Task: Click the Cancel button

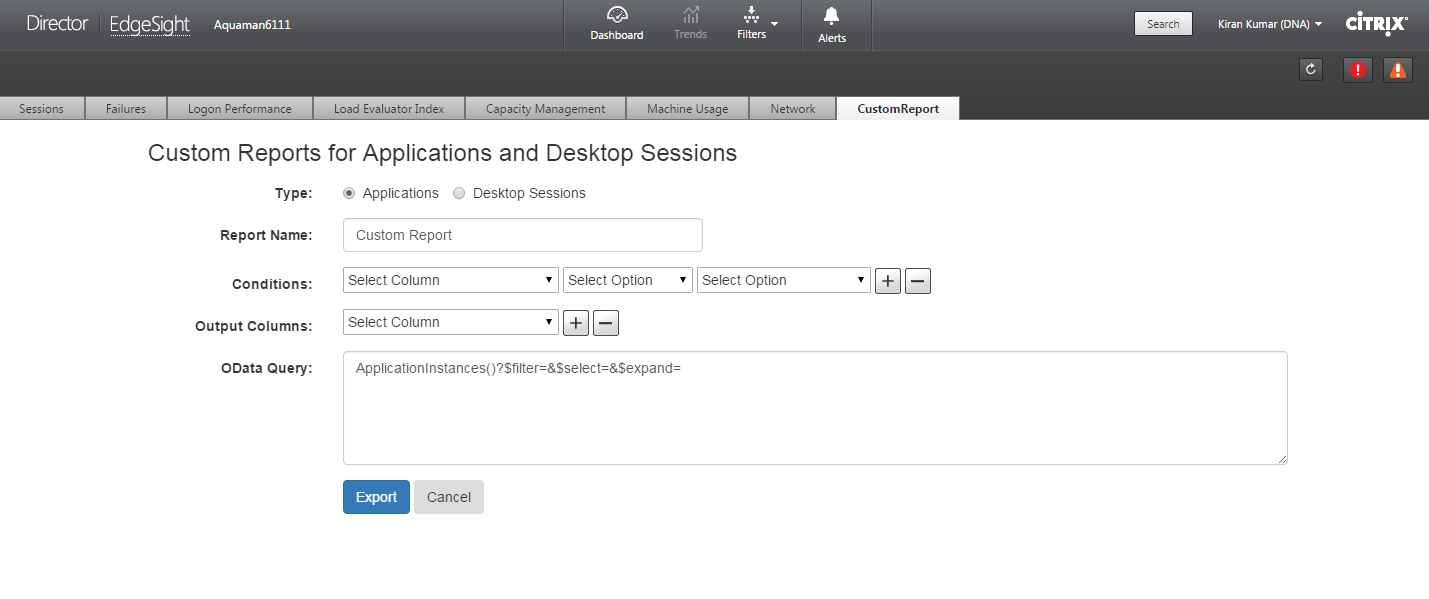Action: click(x=449, y=497)
